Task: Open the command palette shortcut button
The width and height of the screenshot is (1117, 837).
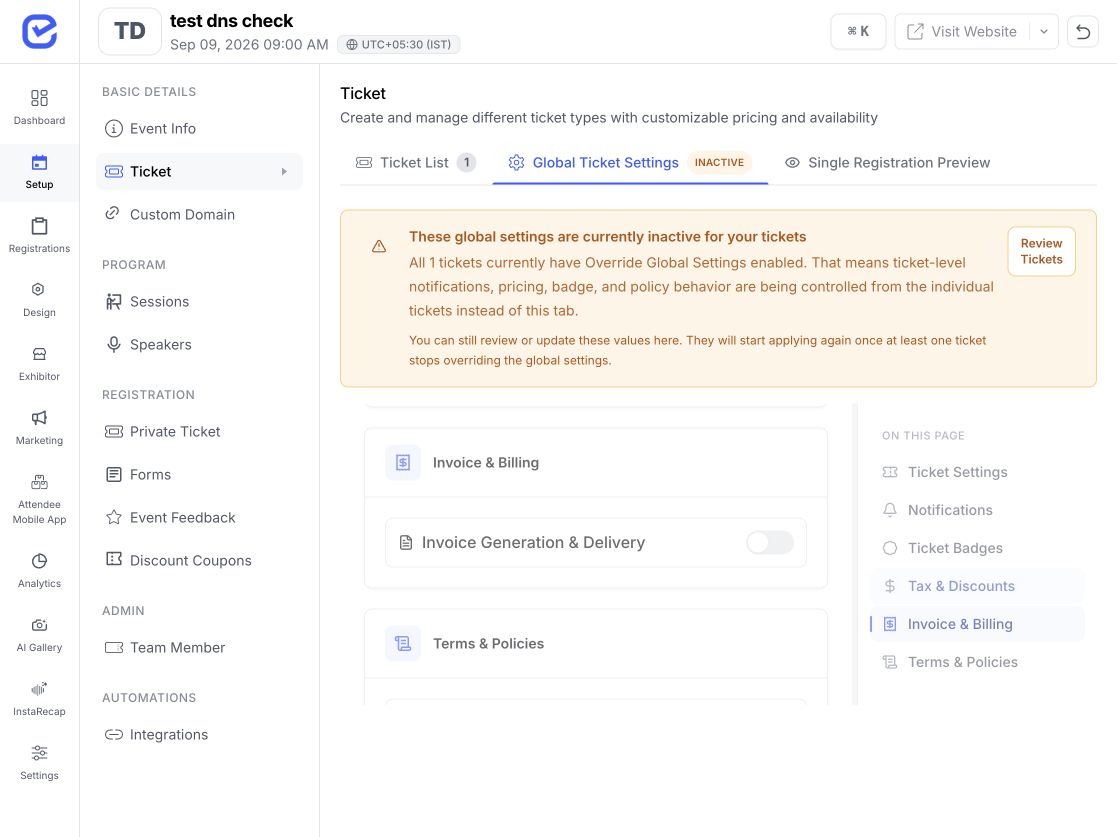Action: (x=858, y=31)
